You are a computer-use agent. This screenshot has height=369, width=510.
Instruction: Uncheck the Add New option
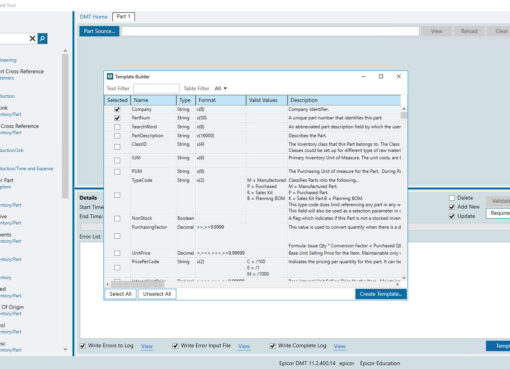[452, 207]
